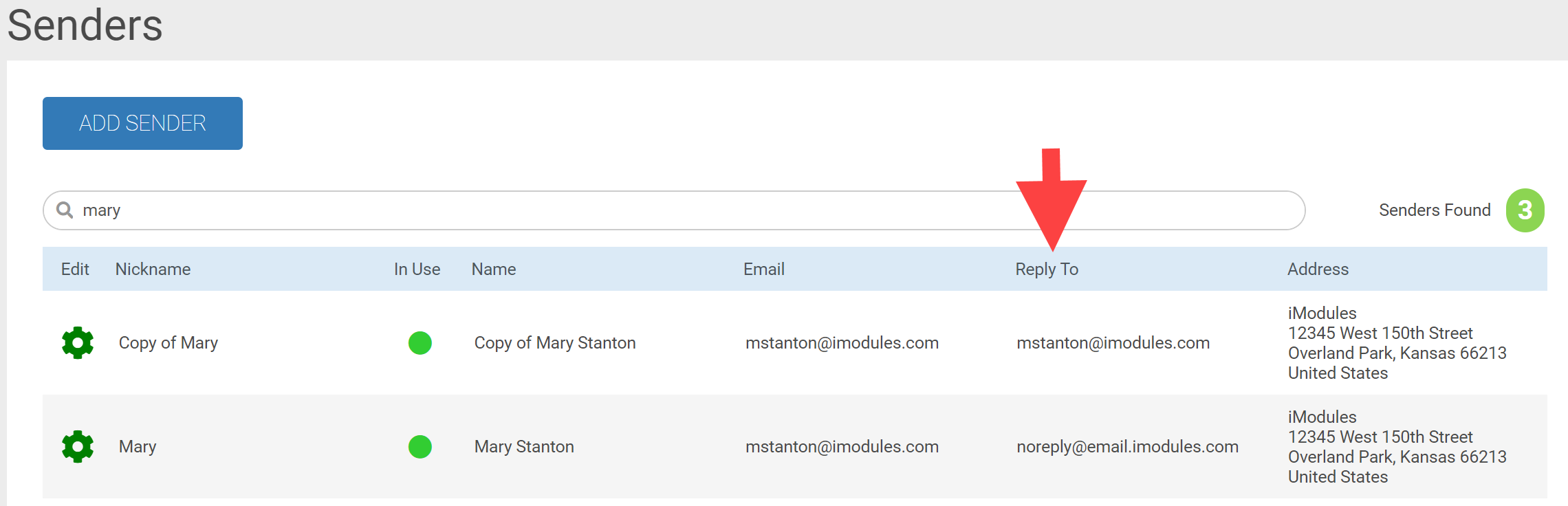The height and width of the screenshot is (506, 1568).
Task: Click the Copy of Mary Stanton name
Action: [x=554, y=342]
